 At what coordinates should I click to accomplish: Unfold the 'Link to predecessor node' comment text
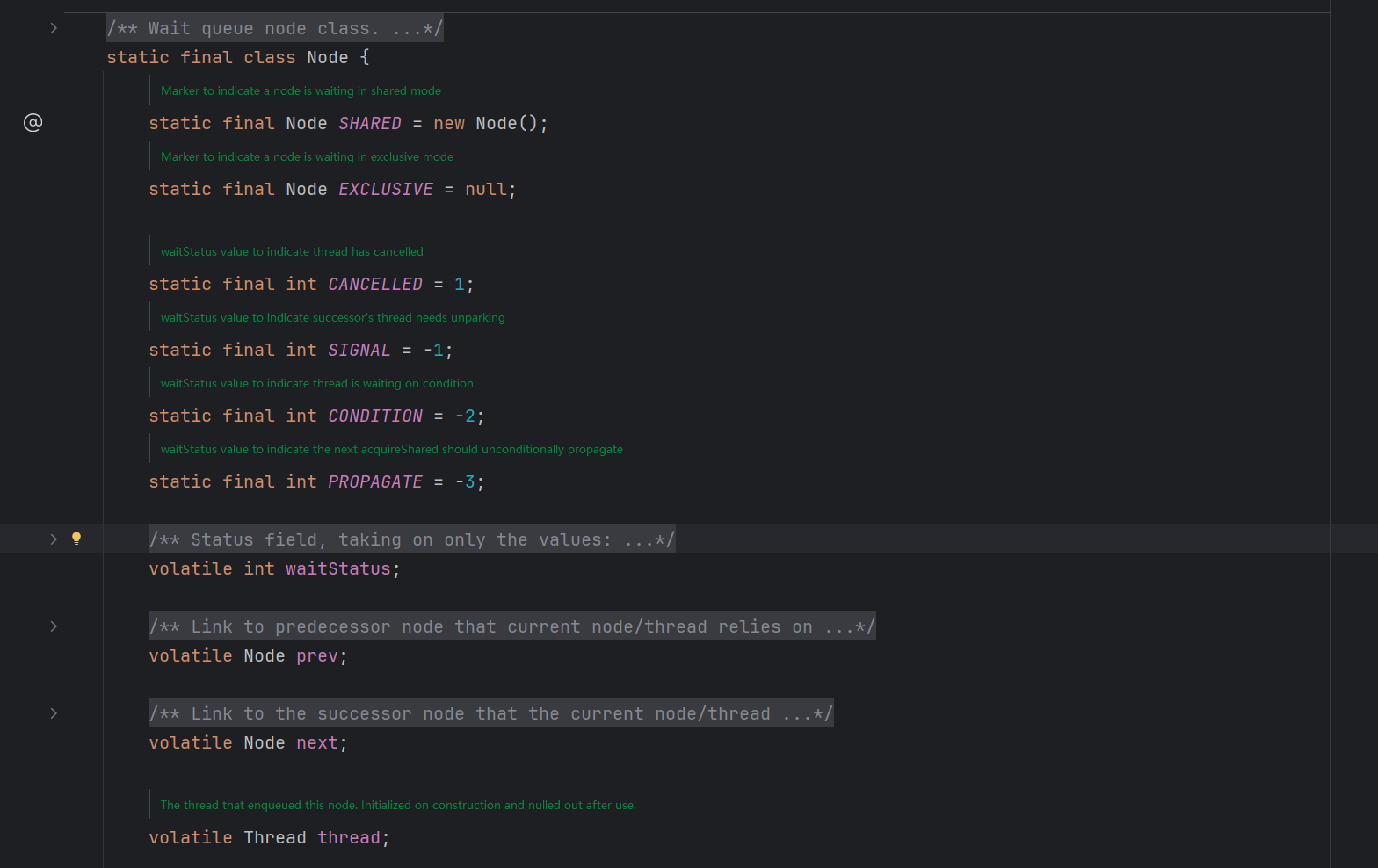(511, 627)
